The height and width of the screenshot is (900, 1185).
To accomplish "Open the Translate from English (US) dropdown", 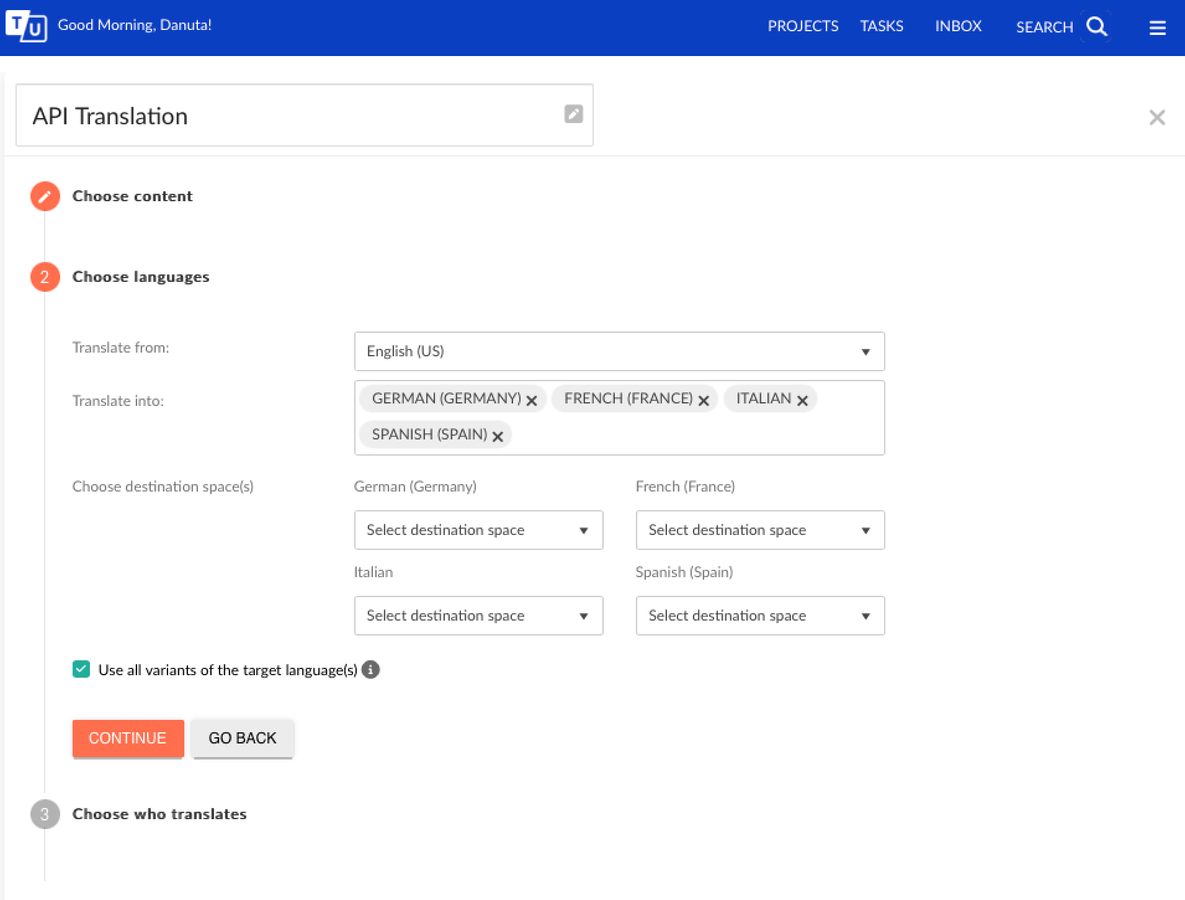I will 619,351.
